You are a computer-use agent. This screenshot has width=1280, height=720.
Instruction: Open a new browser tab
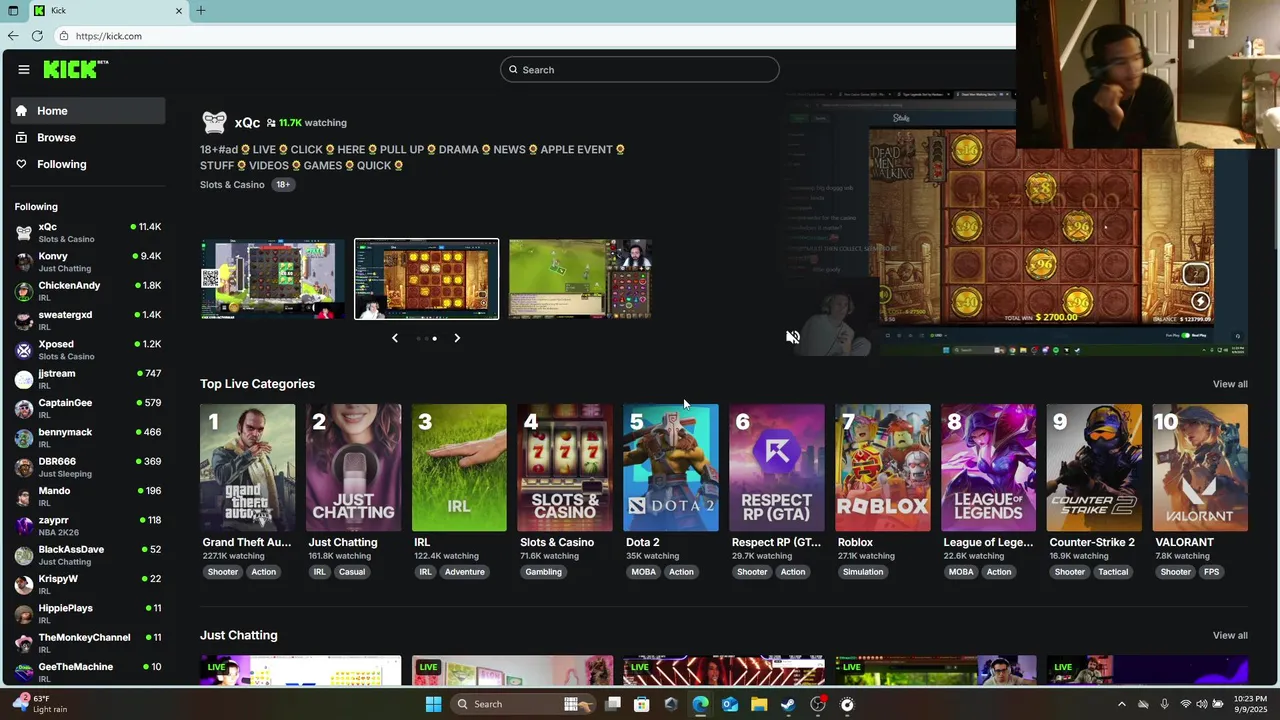[201, 11]
